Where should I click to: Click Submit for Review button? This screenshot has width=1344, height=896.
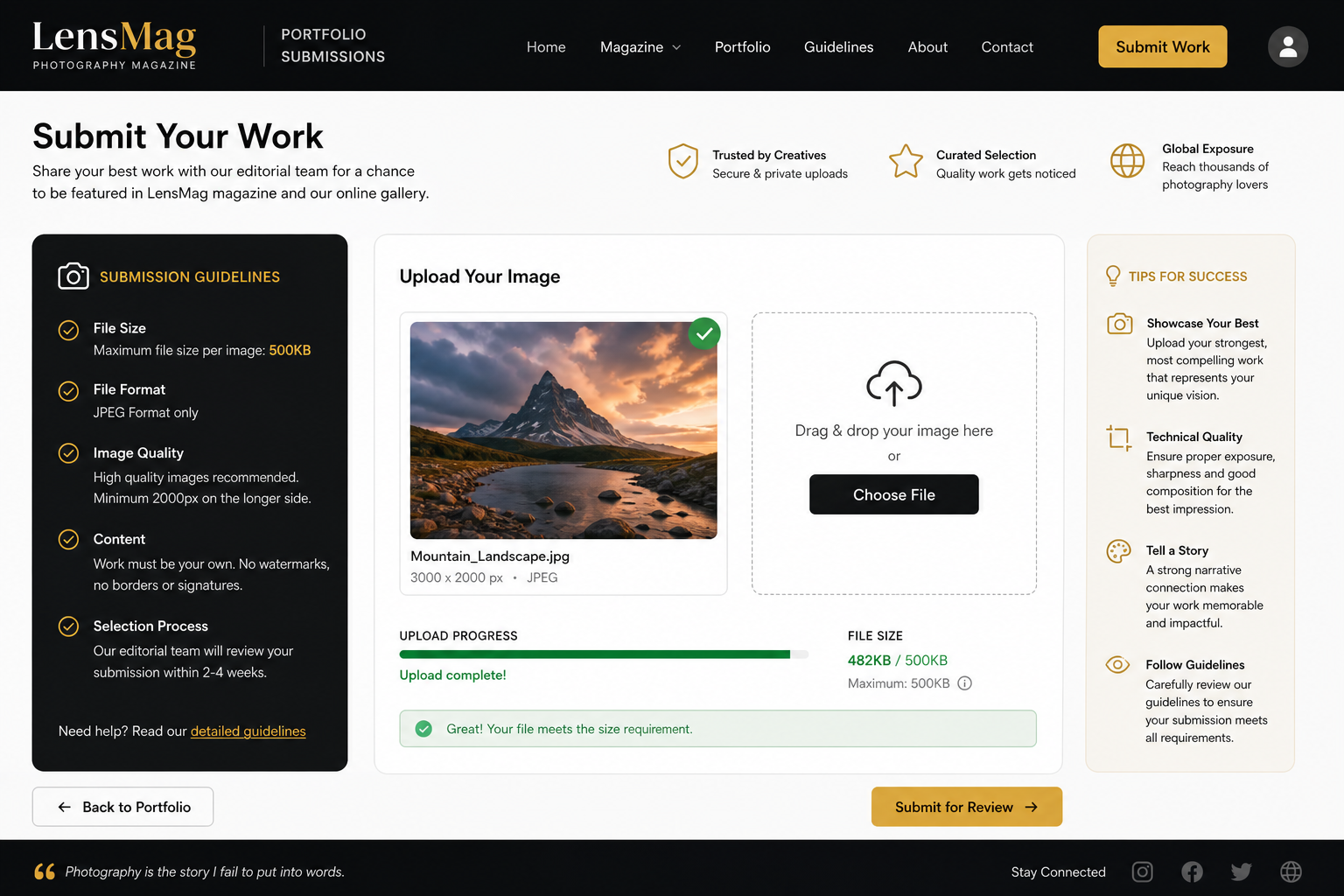(966, 807)
